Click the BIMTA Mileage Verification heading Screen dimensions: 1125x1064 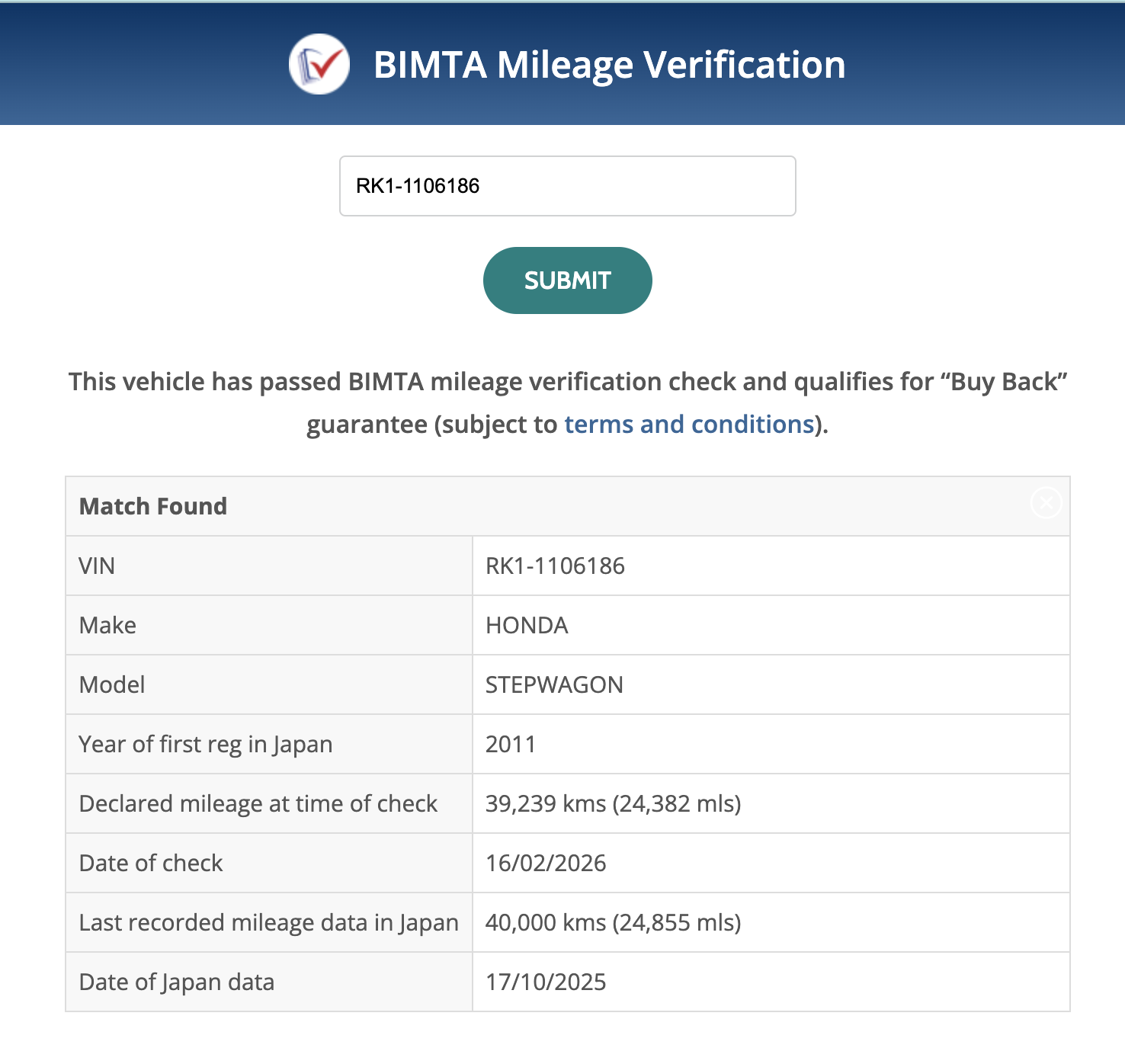coord(609,65)
